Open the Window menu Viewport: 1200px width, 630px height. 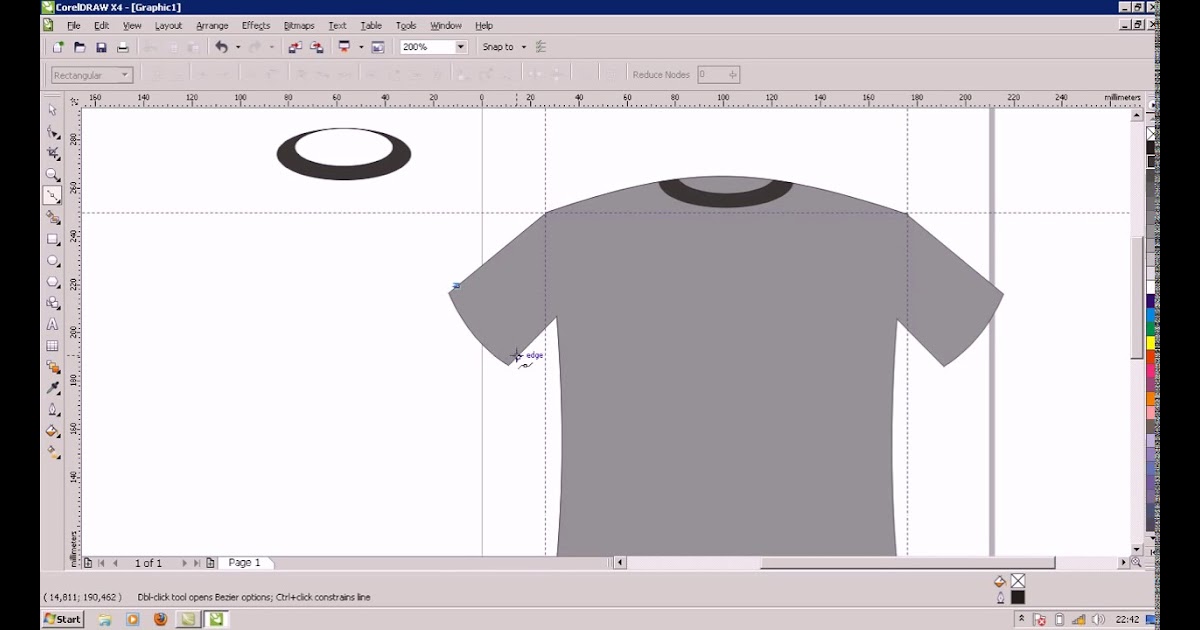[446, 25]
